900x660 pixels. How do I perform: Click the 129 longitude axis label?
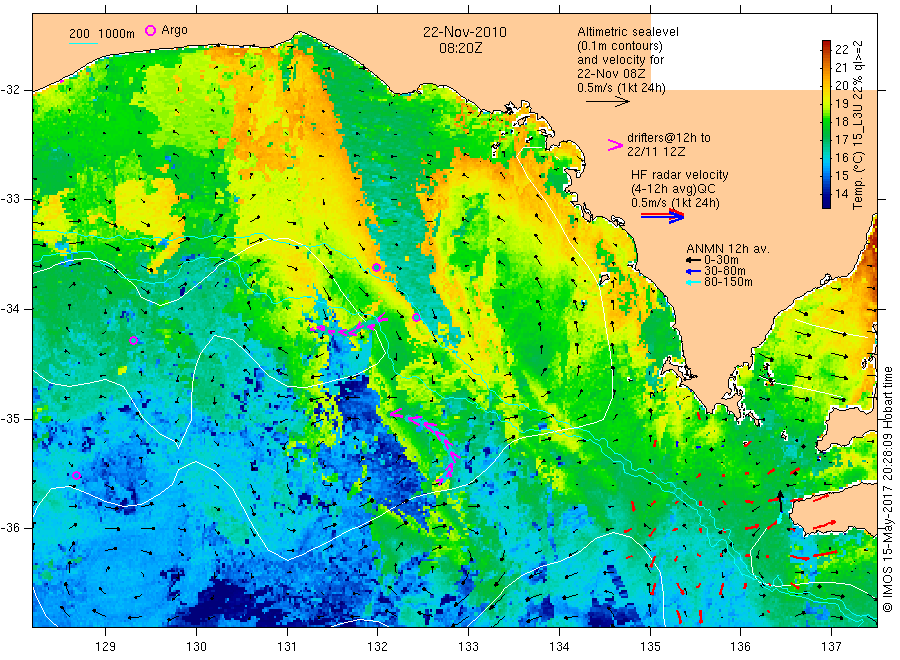click(106, 647)
